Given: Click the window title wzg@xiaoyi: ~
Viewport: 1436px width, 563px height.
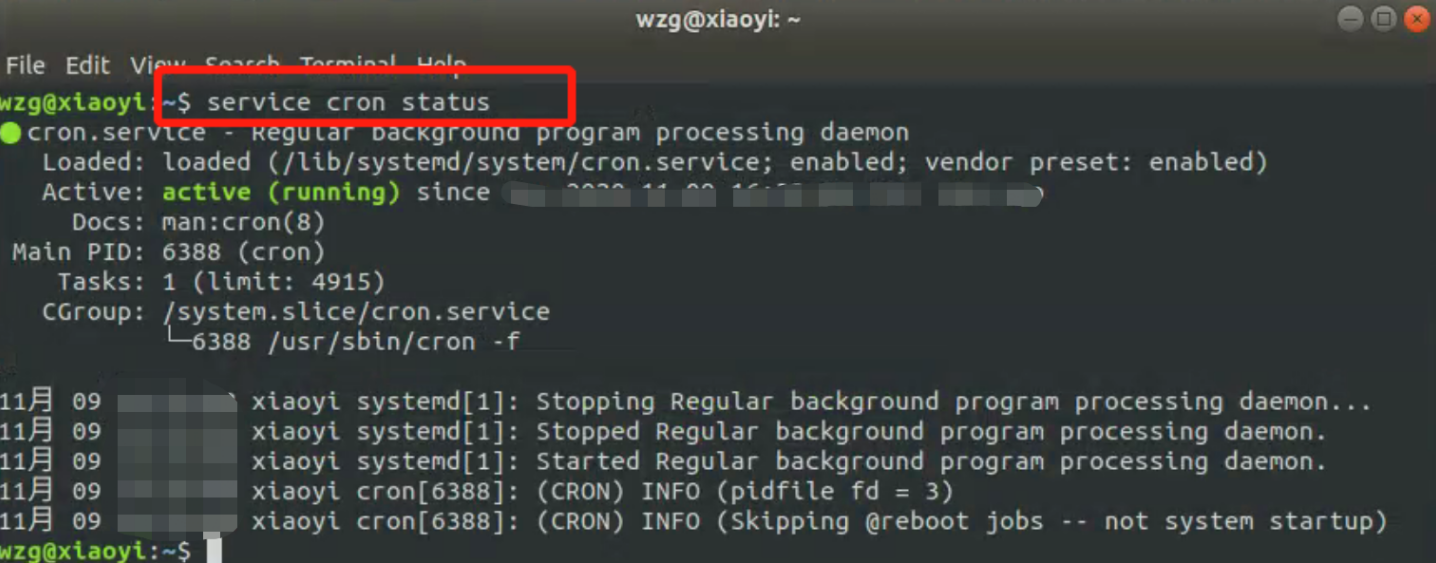Looking at the screenshot, I should [x=718, y=20].
